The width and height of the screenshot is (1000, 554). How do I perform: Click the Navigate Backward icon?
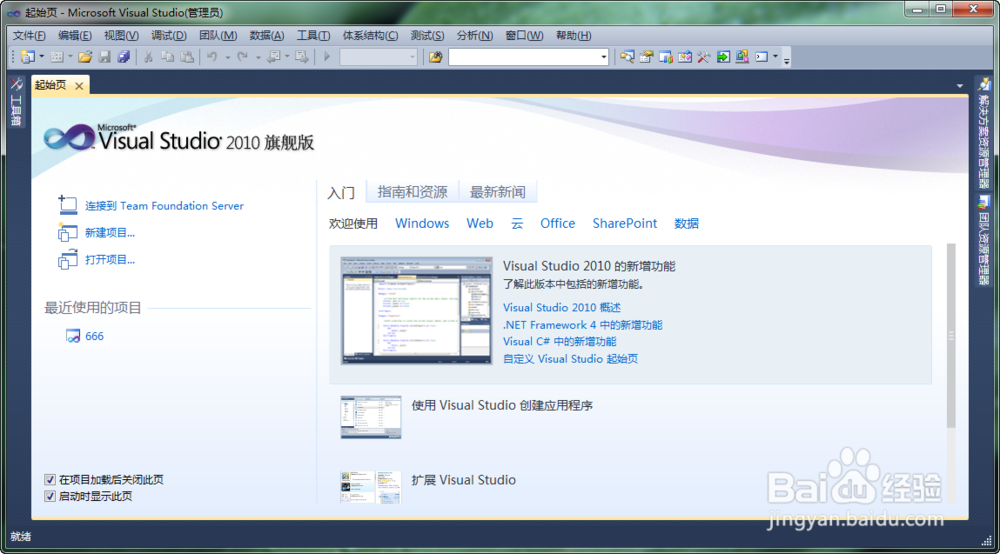(x=273, y=57)
